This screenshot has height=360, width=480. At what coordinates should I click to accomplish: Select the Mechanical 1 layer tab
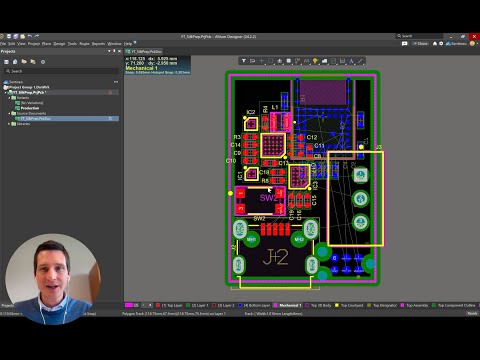tap(287, 305)
